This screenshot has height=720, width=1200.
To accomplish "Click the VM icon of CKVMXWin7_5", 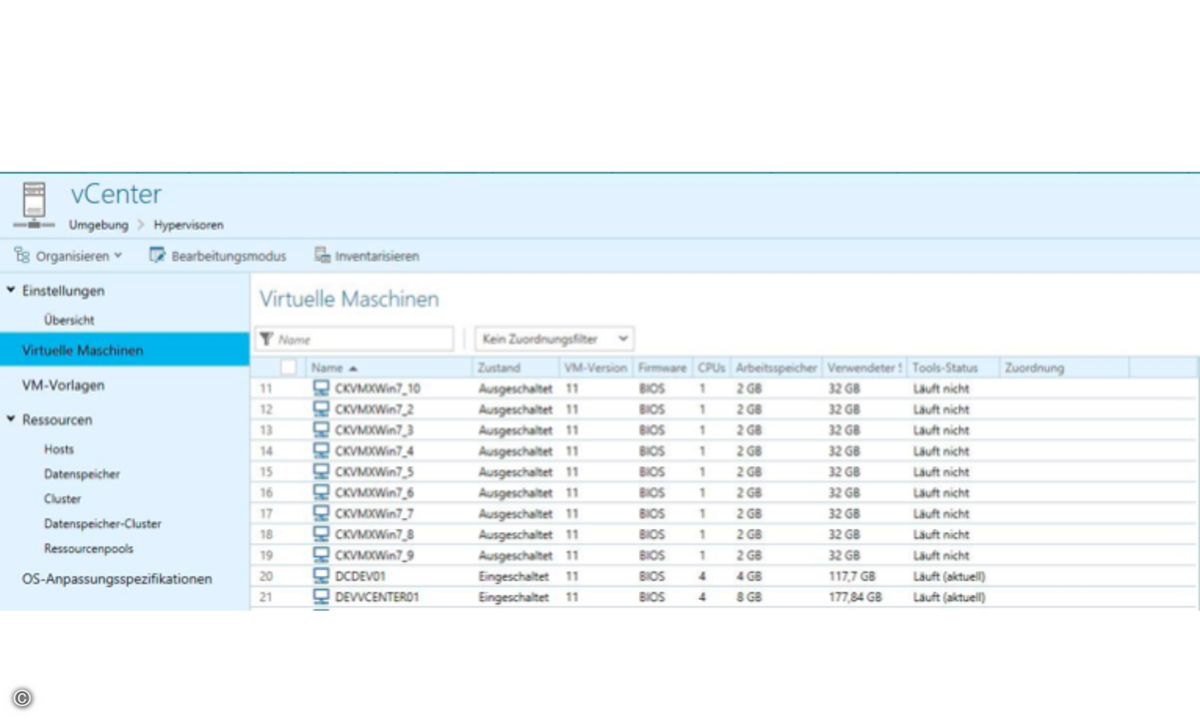I will click(321, 472).
